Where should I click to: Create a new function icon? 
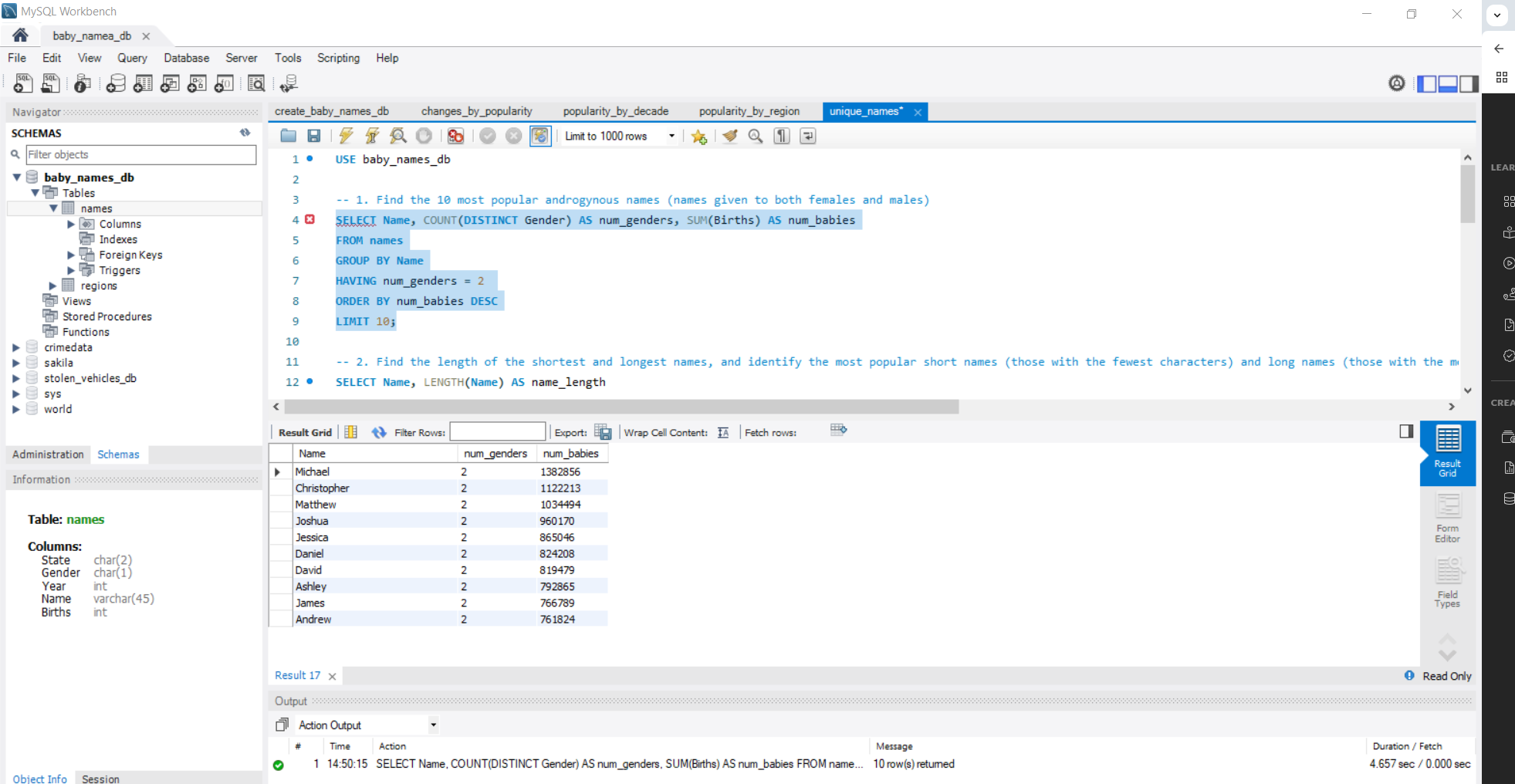click(224, 83)
